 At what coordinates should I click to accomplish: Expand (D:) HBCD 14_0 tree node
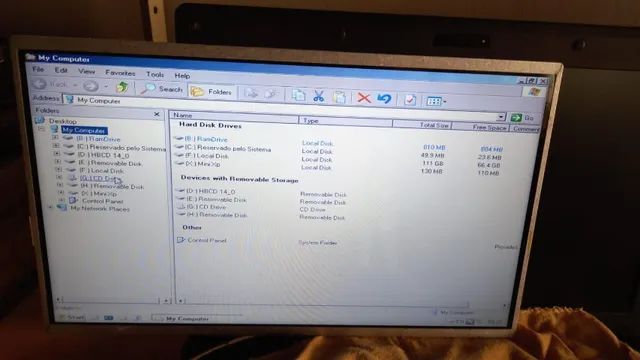(x=57, y=153)
